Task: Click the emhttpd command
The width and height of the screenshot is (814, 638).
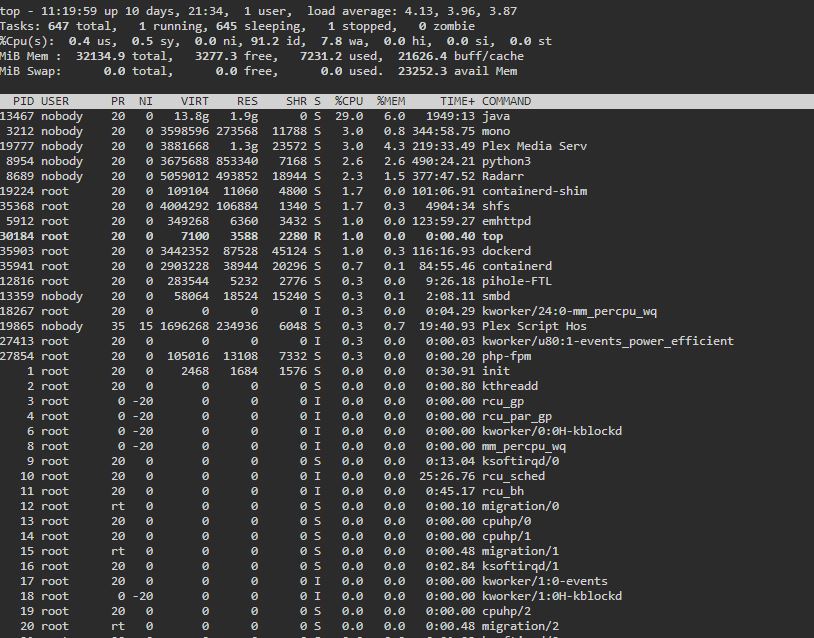Action: [x=506, y=222]
